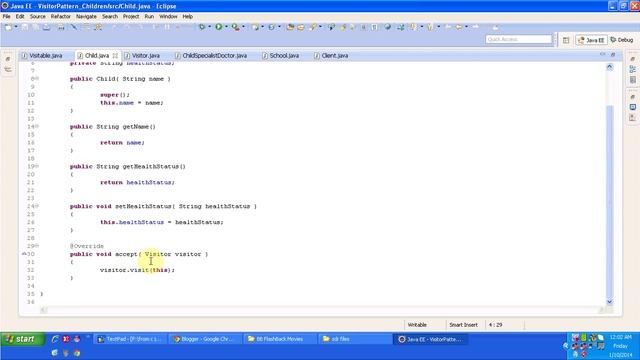This screenshot has width=640, height=360.
Task: Click the Writable status bar entry
Action: coord(417,325)
